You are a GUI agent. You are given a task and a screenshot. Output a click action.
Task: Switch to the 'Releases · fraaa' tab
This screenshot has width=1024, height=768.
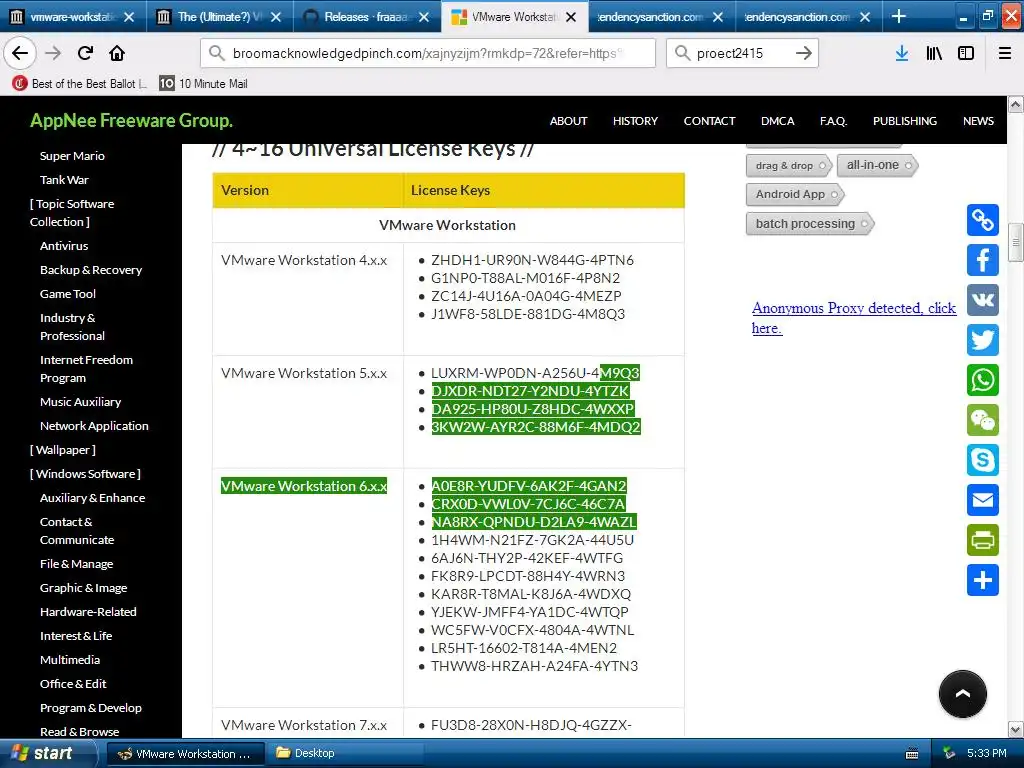[x=368, y=17]
